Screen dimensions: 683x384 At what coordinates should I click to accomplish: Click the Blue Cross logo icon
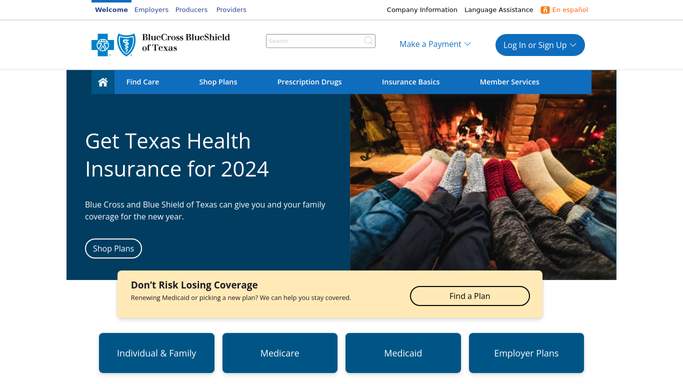tap(102, 45)
